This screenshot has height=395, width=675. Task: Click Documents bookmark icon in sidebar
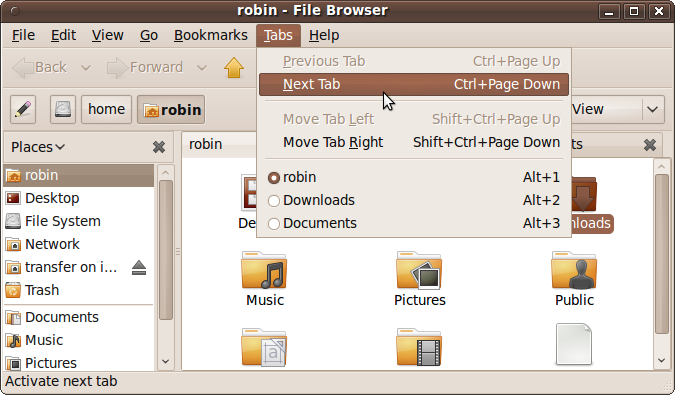13,318
